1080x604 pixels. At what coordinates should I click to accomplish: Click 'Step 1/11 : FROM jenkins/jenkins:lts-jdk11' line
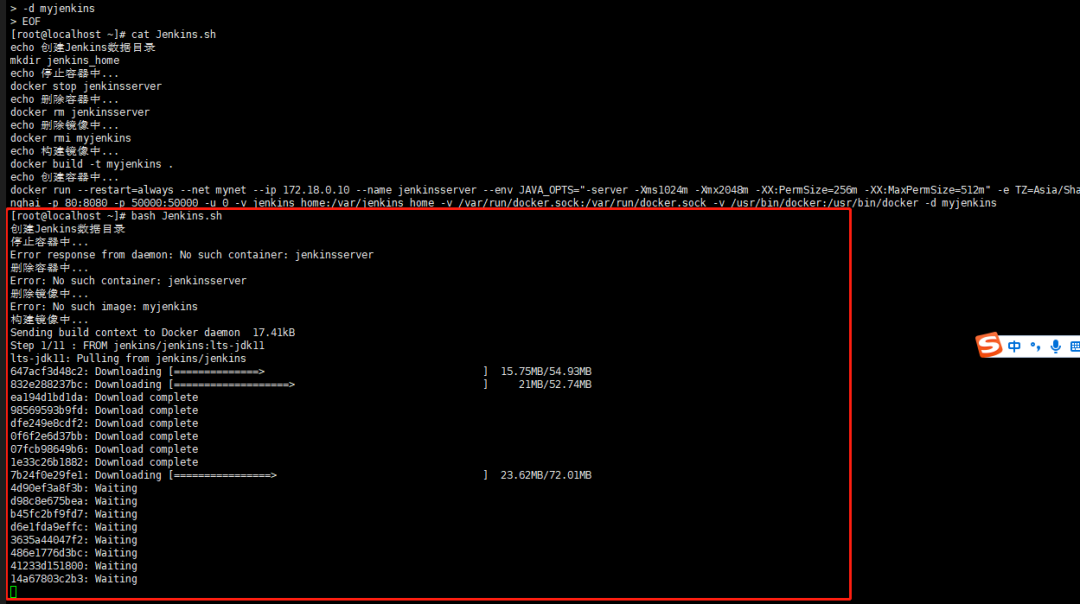[137, 346]
